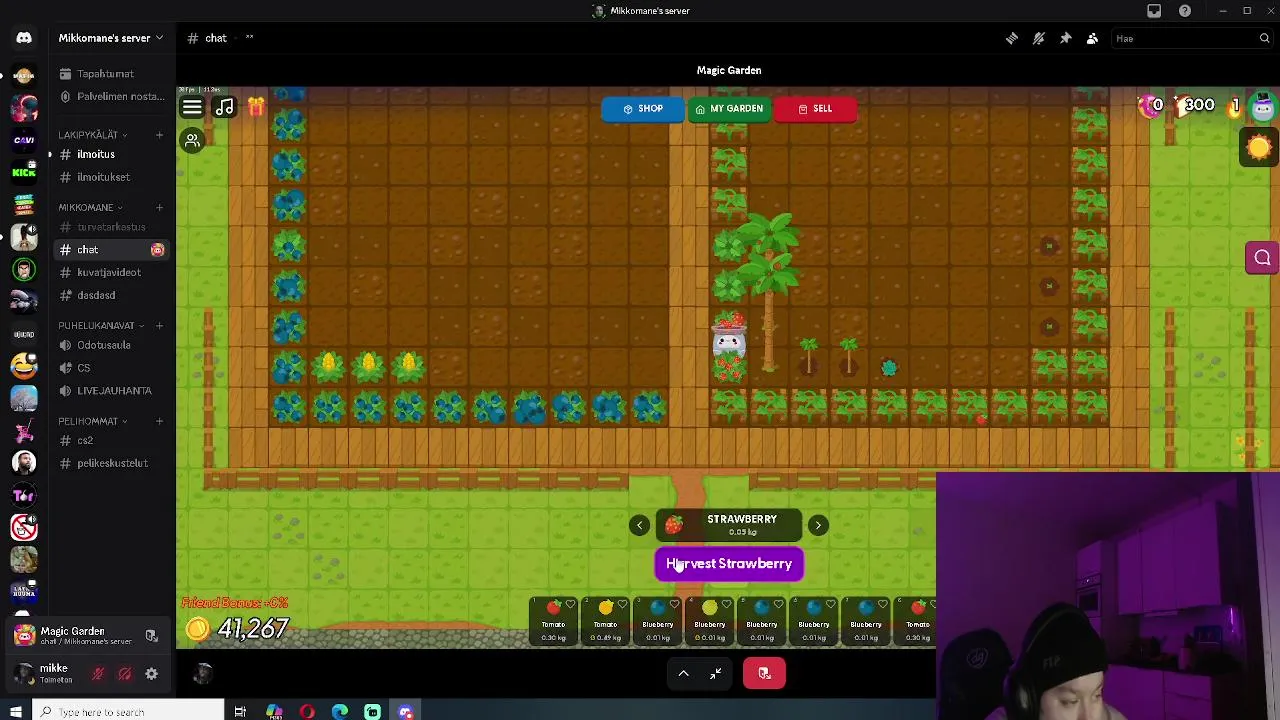Open the SHOP tab

[642, 109]
